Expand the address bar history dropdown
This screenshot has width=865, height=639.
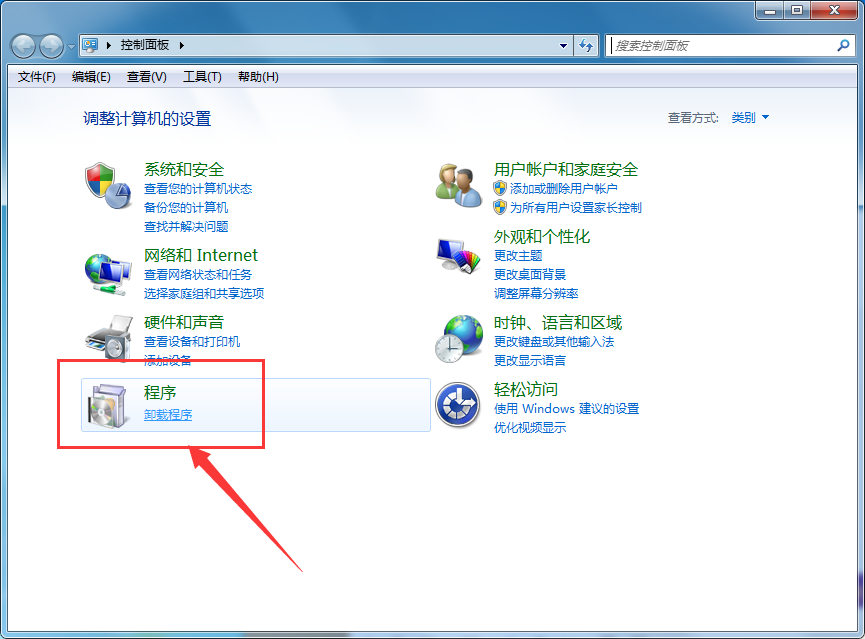coord(563,46)
